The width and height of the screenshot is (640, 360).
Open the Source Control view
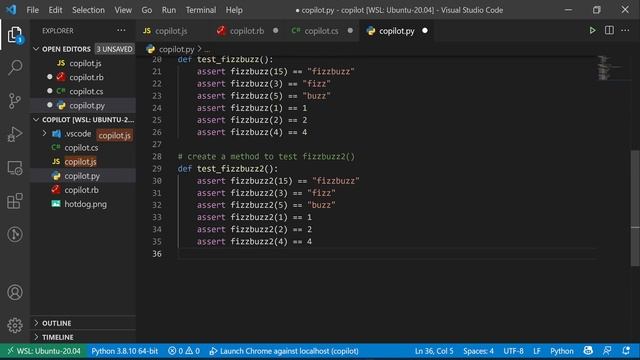tap(15, 101)
